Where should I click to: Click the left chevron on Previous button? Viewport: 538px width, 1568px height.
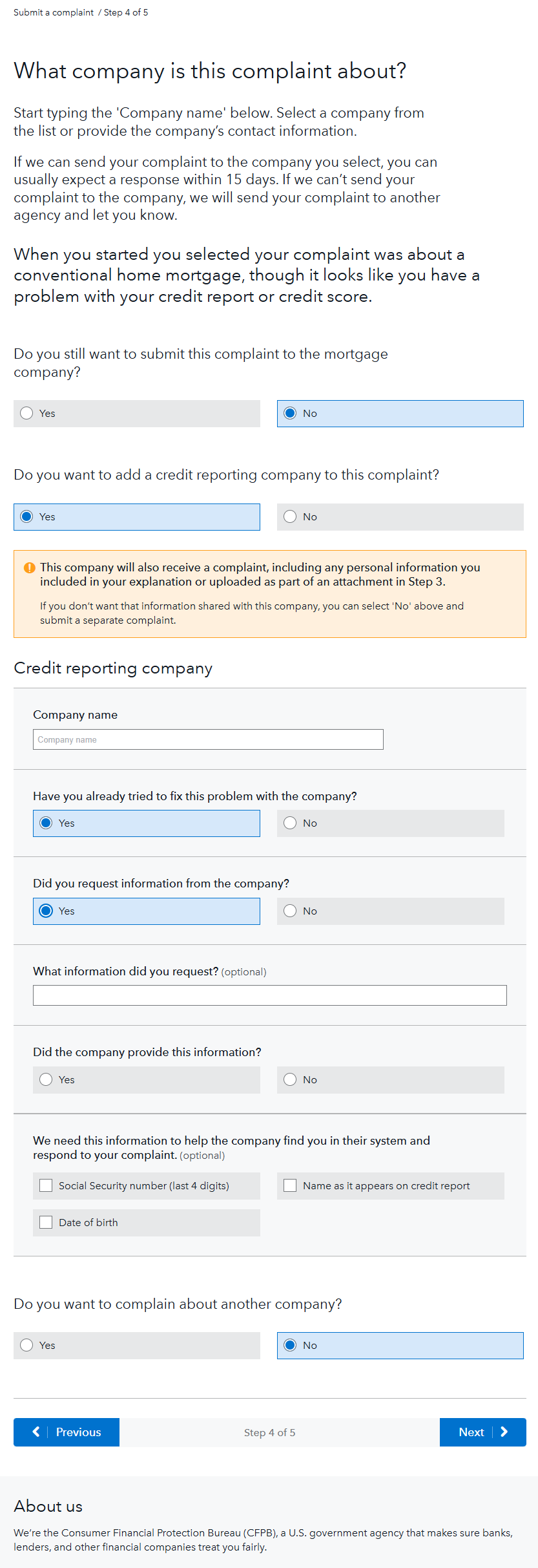(36, 1432)
